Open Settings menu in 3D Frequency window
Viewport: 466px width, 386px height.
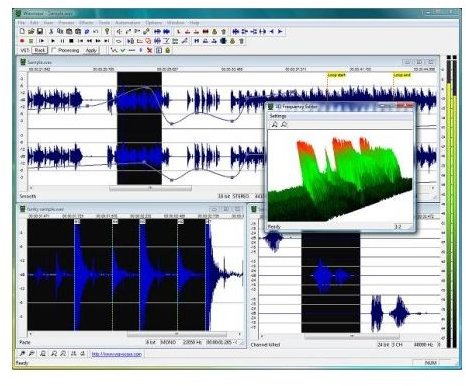tap(278, 116)
